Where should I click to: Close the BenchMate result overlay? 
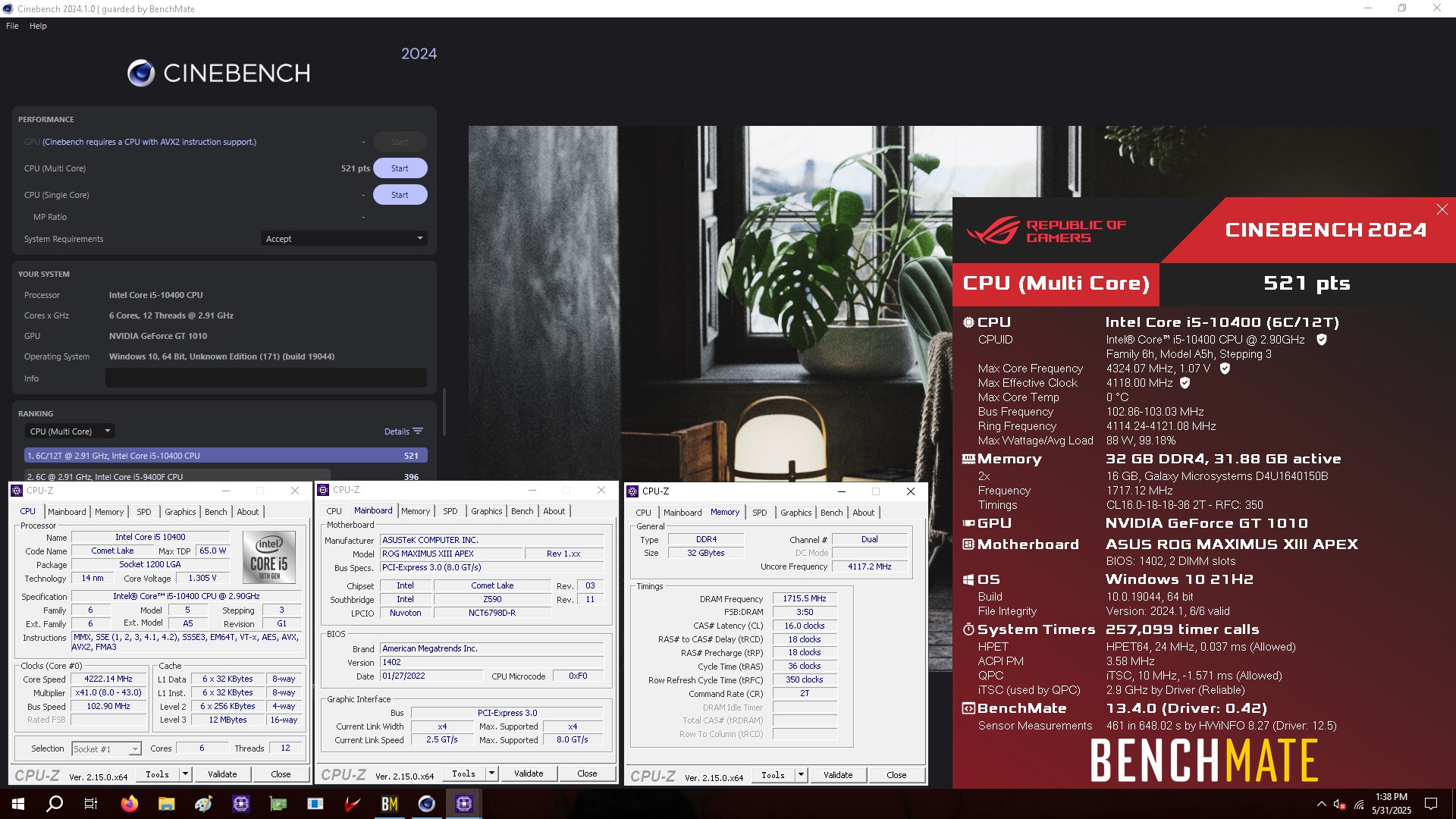point(1442,209)
